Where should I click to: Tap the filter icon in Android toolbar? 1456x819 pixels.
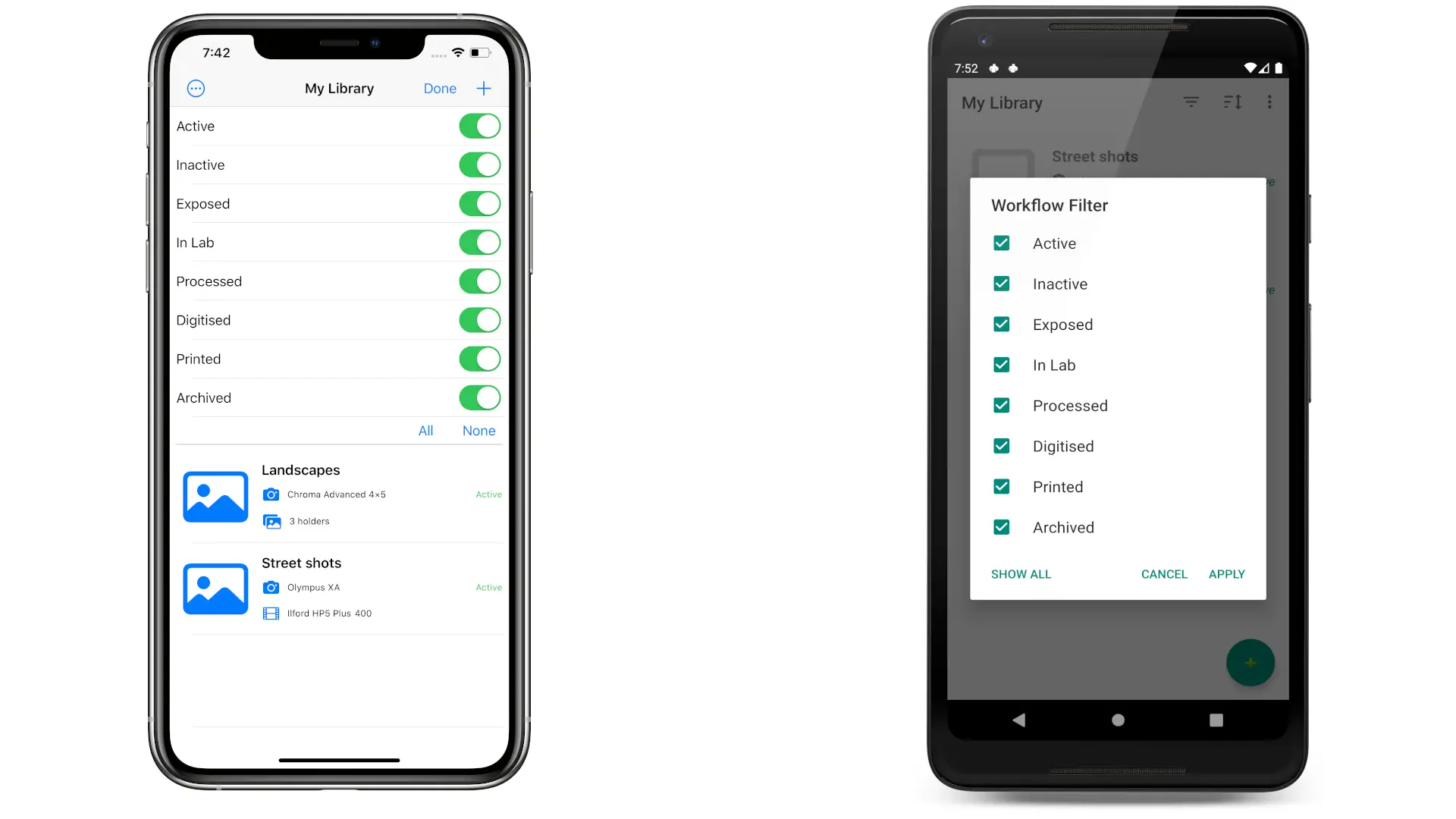1191,102
